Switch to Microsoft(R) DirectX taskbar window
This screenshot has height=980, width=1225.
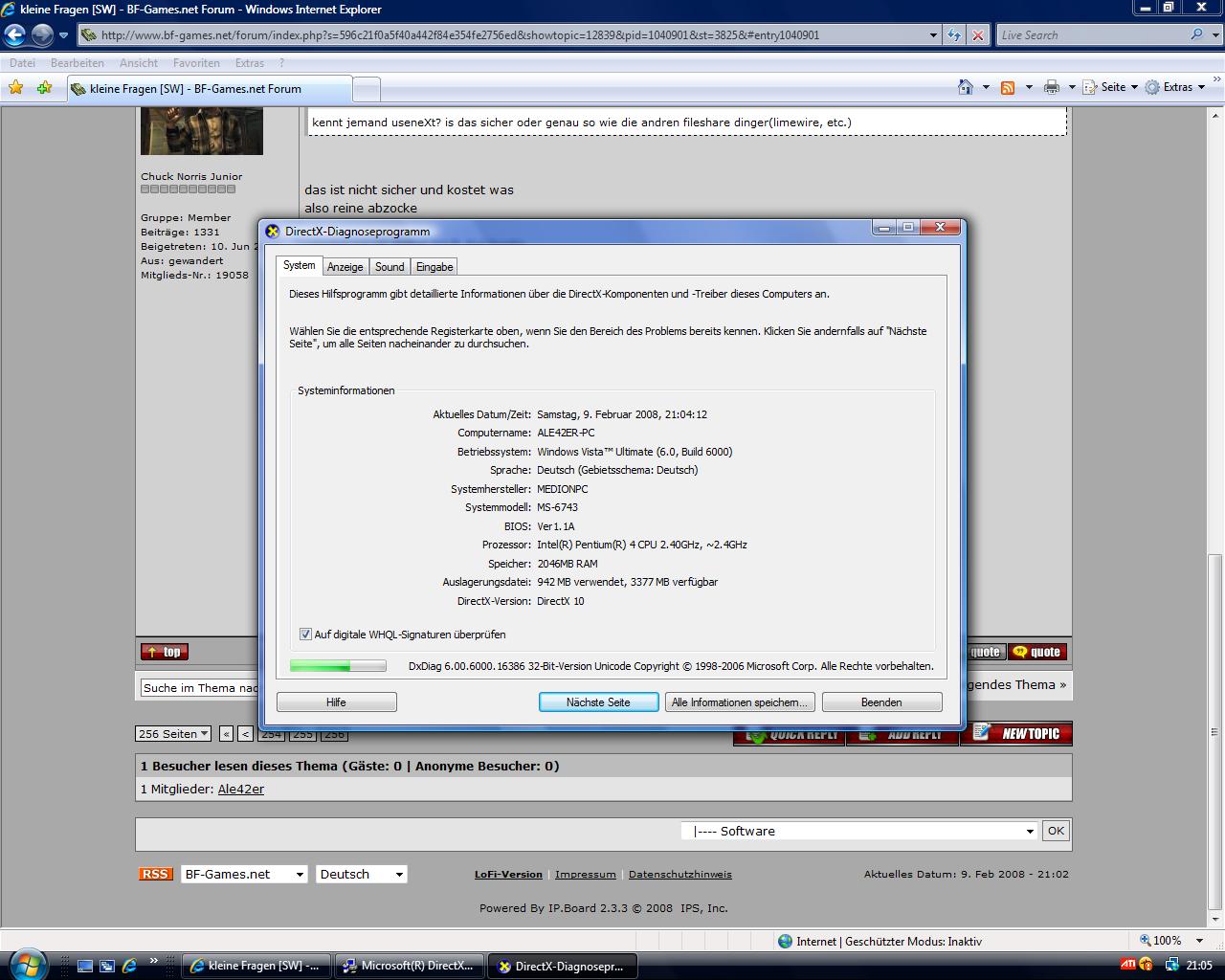click(x=409, y=966)
